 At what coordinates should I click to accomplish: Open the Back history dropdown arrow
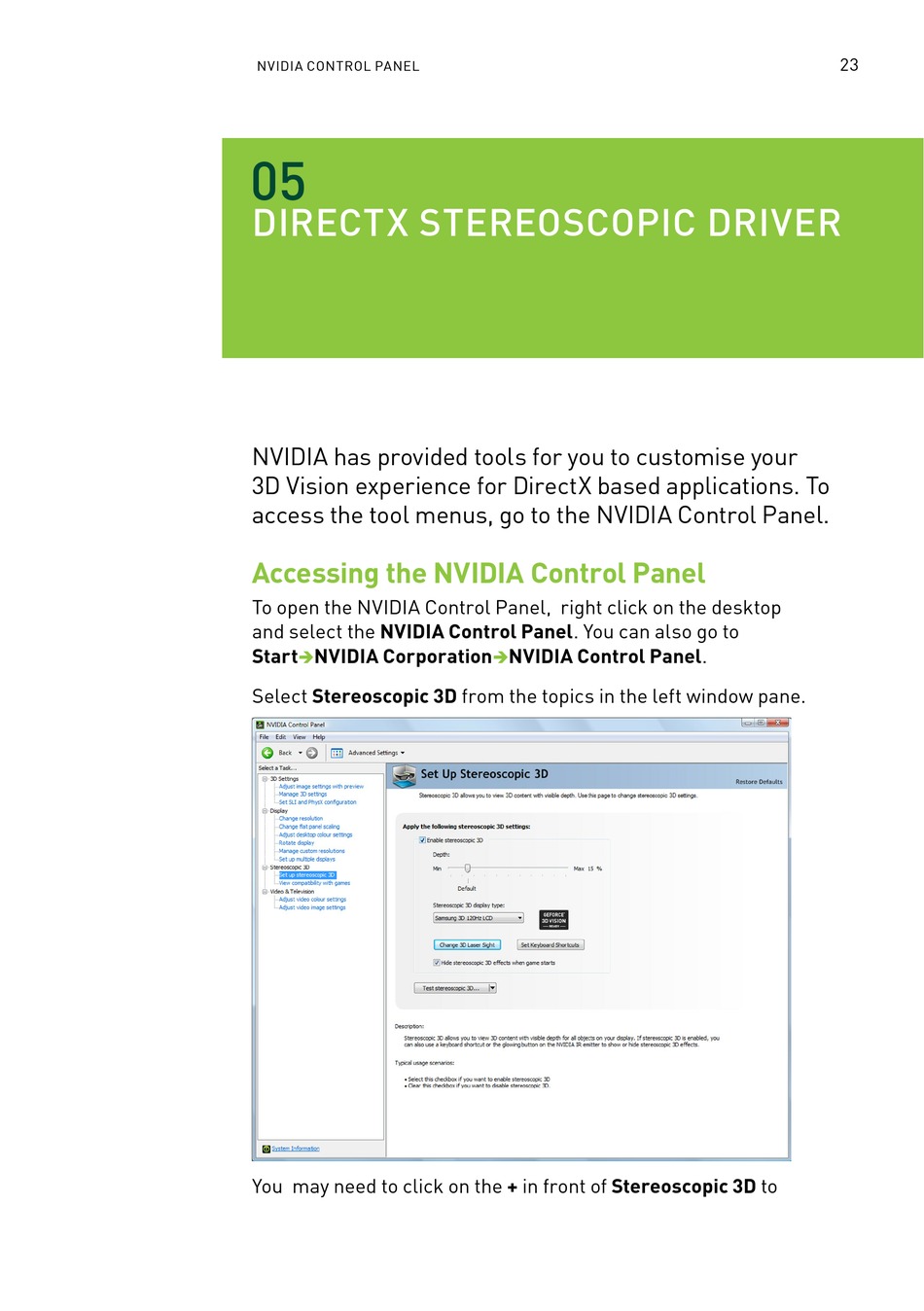coord(300,753)
